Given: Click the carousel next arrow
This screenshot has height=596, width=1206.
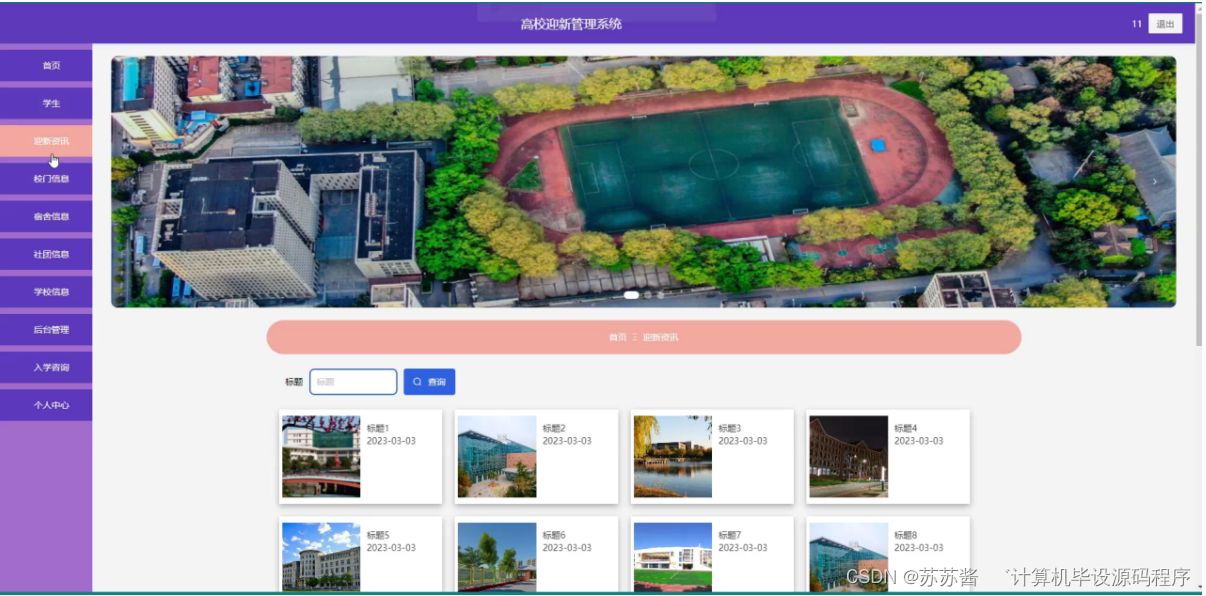Looking at the screenshot, I should pos(1155,181).
